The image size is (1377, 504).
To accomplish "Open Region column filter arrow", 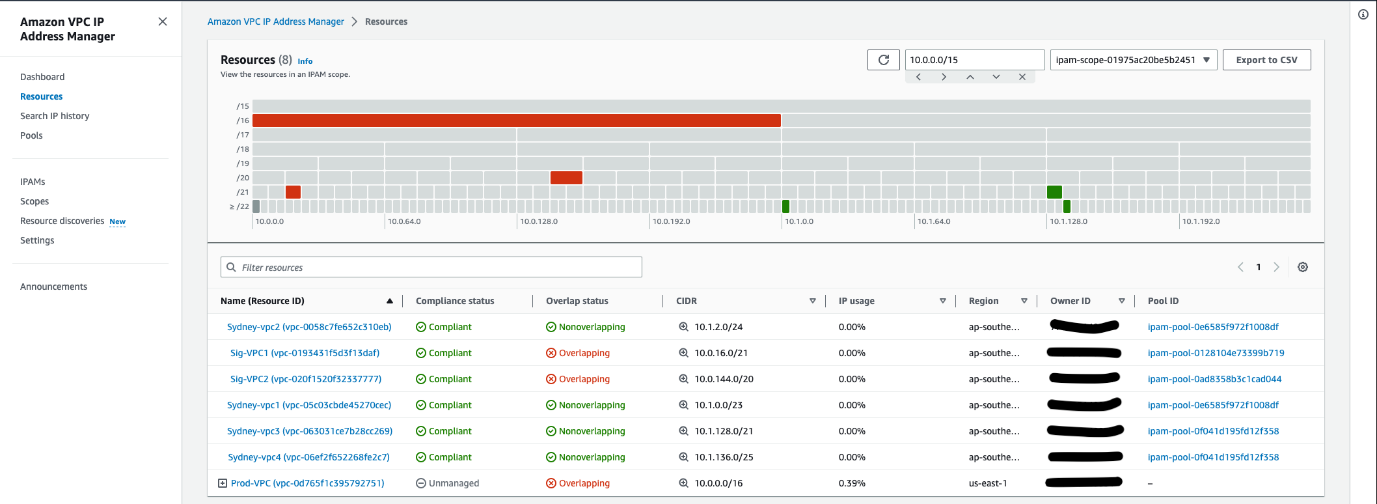I will point(1024,301).
